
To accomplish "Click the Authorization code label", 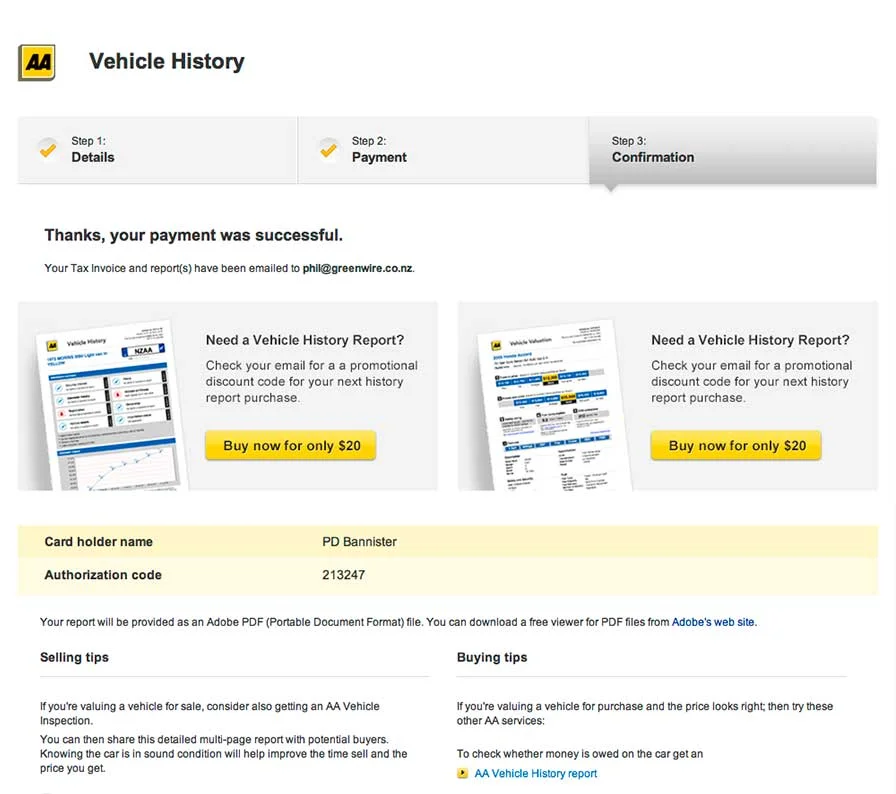I will pyautogui.click(x=103, y=575).
